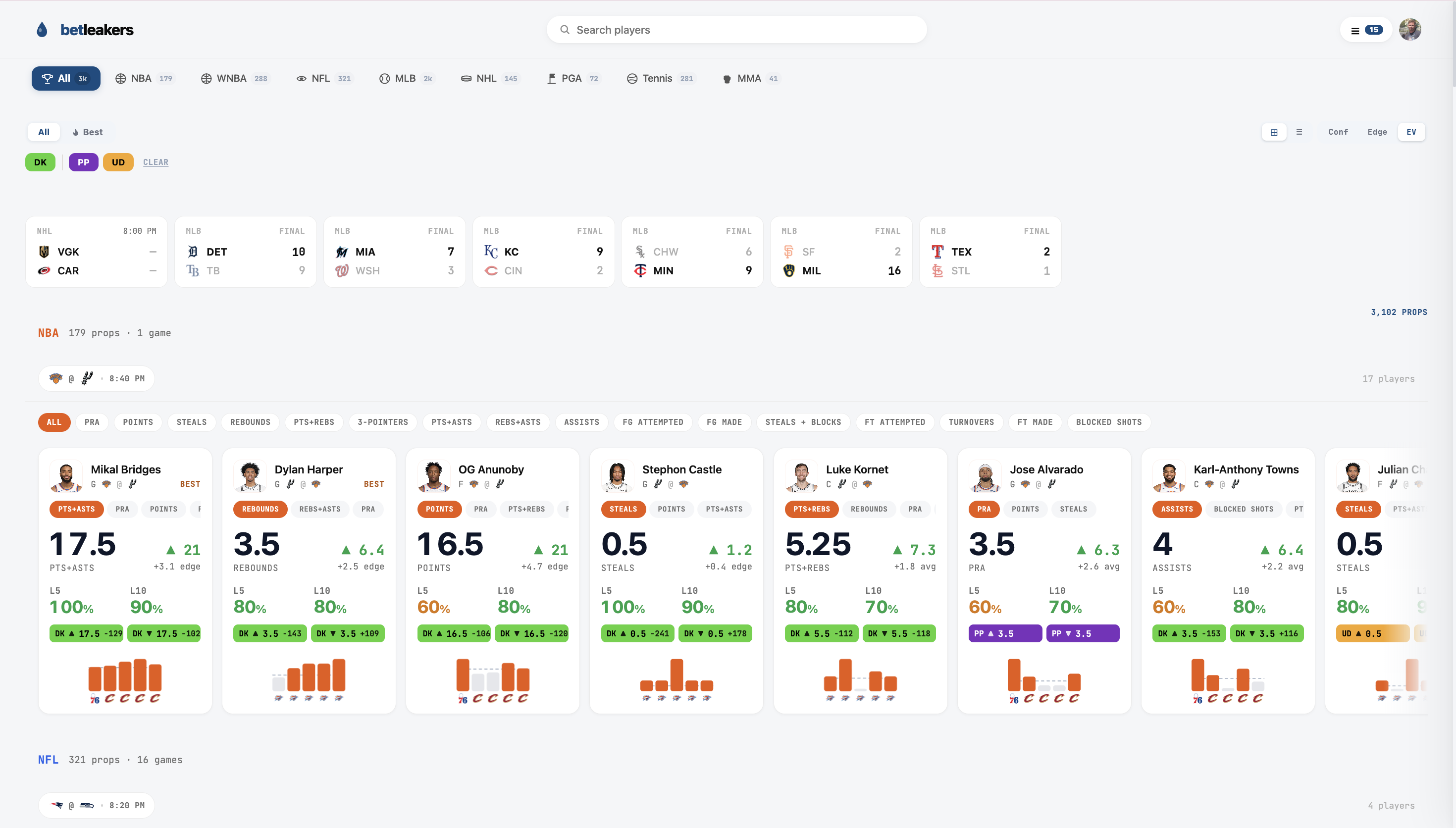Open Karl-Anthony Towns player headshot
Image resolution: width=1456 pixels, height=828 pixels.
(1169, 476)
